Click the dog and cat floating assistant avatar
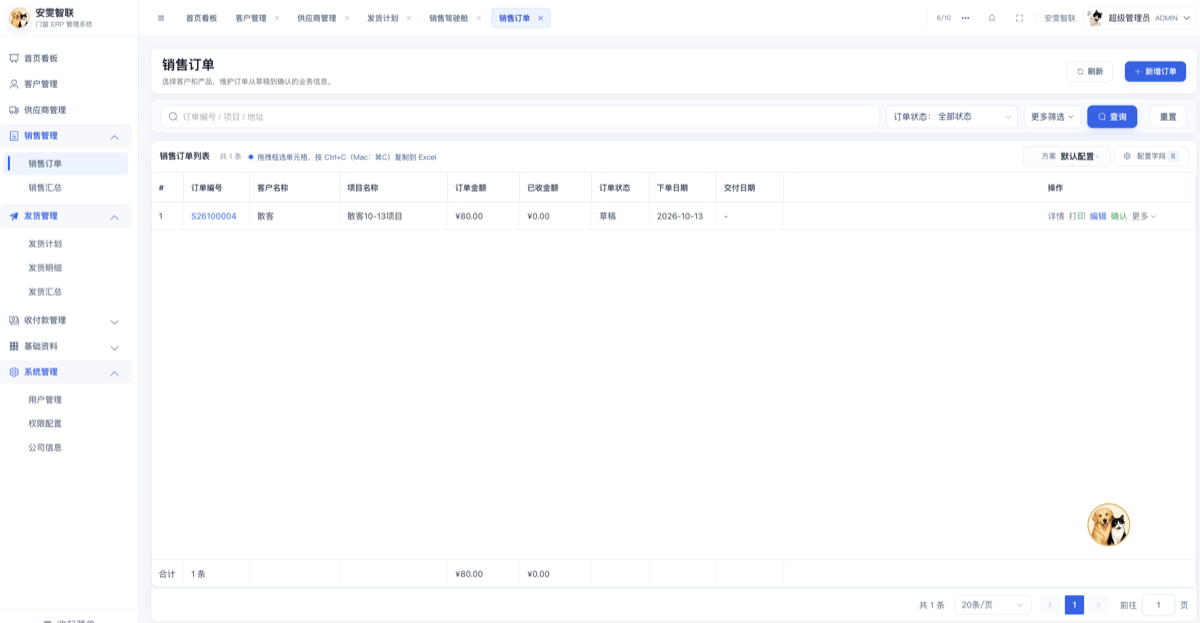This screenshot has width=1200, height=623. 1108,524
